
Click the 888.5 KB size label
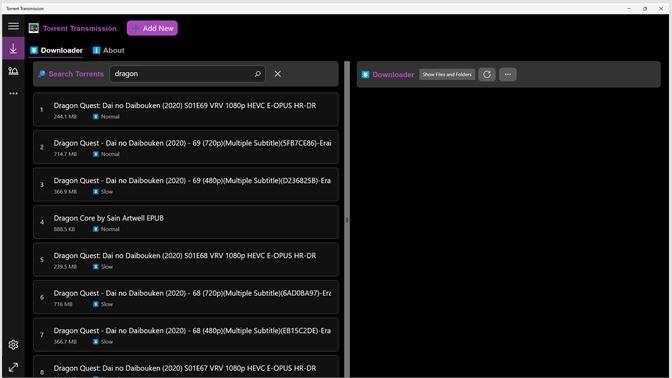[64, 229]
